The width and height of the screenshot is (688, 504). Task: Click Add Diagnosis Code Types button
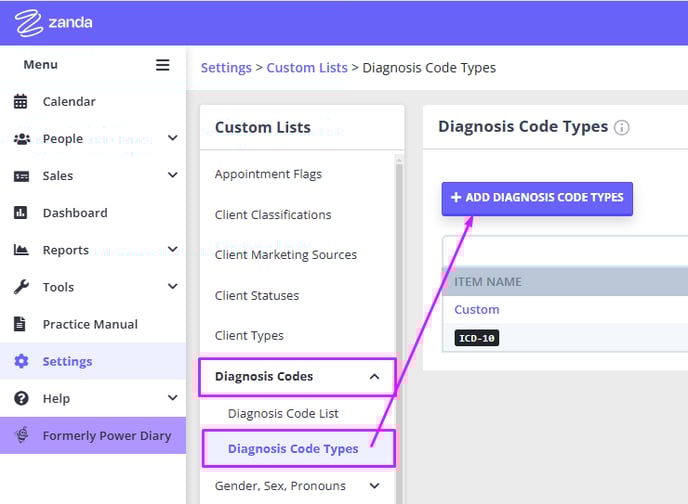click(537, 199)
